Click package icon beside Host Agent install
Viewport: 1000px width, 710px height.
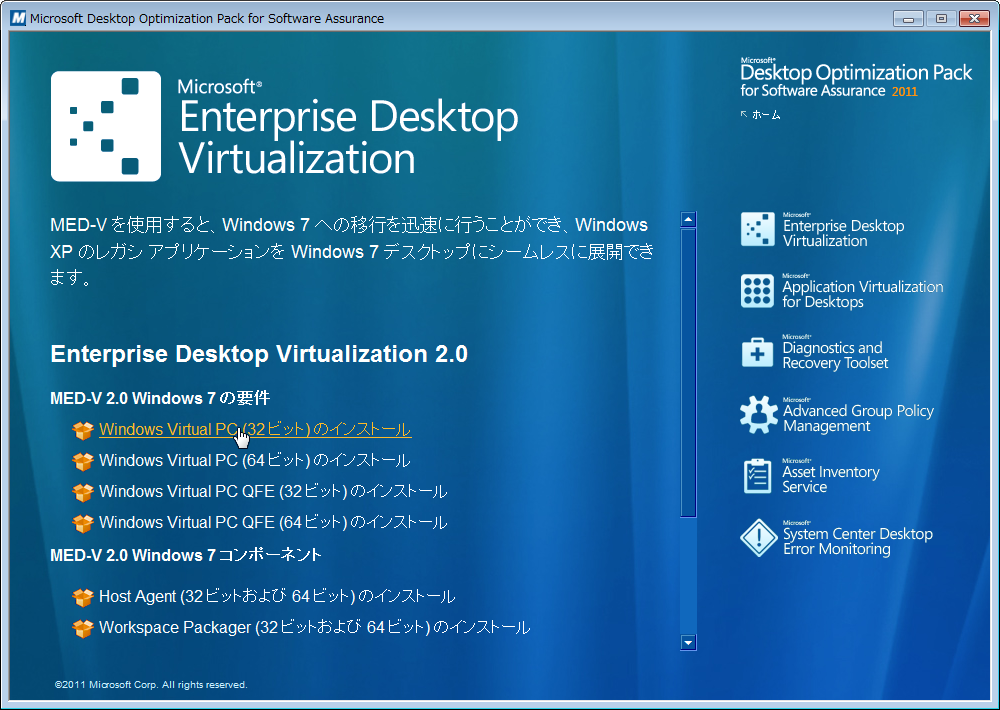coord(82,598)
